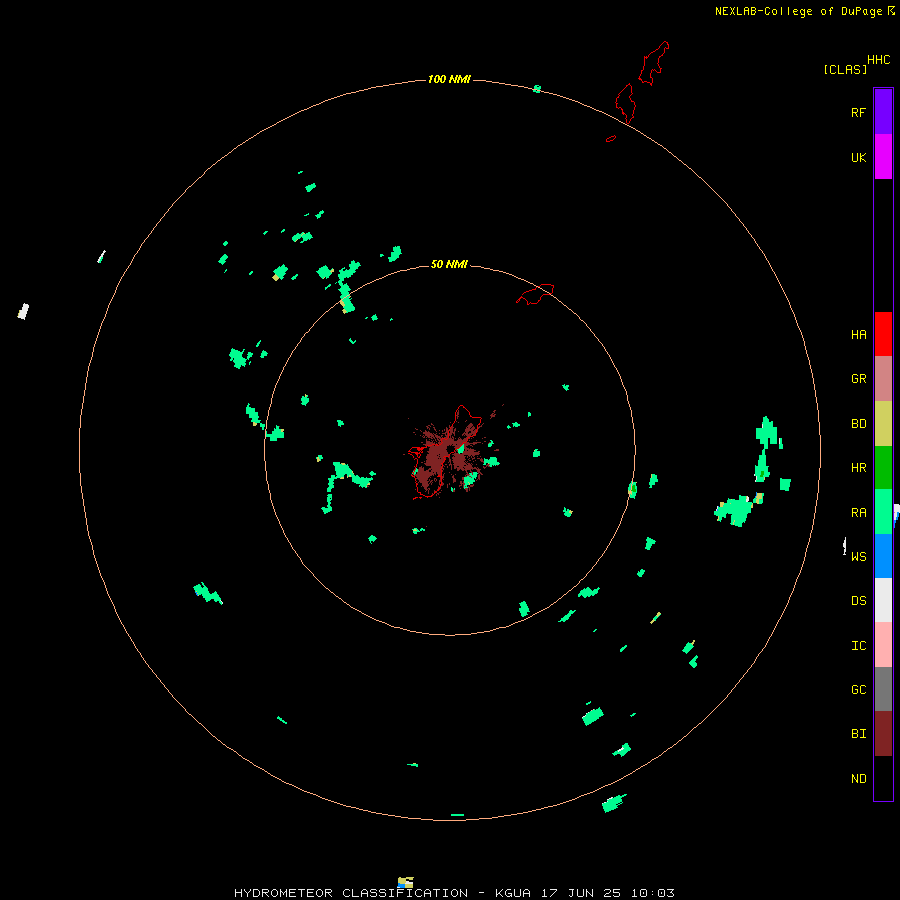Click the RA light green legend swatch

(x=883, y=512)
